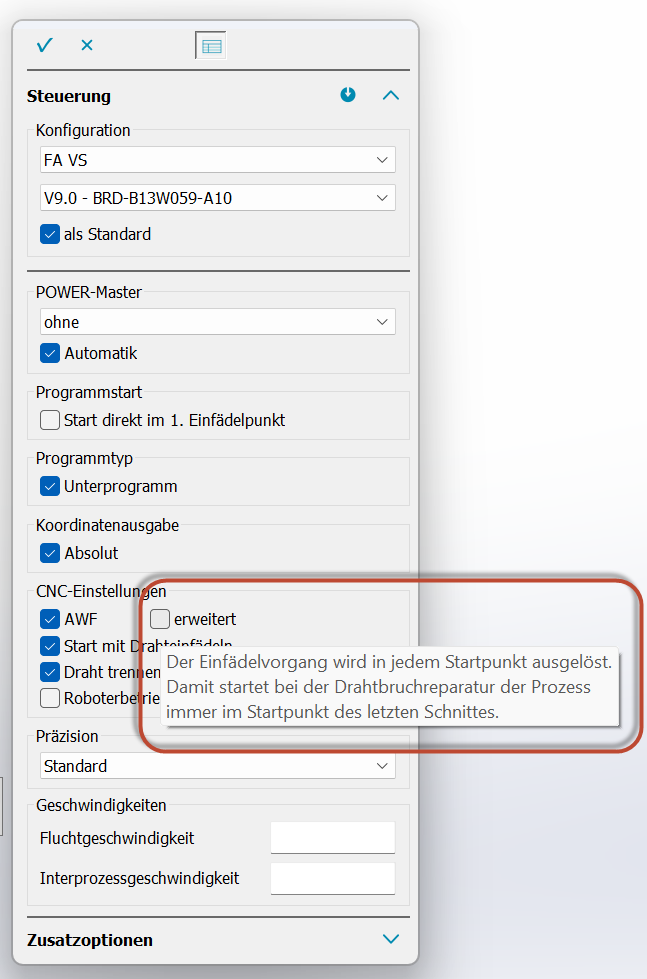This screenshot has width=647, height=979.
Task: Open the table view icon at top
Action: point(211,46)
